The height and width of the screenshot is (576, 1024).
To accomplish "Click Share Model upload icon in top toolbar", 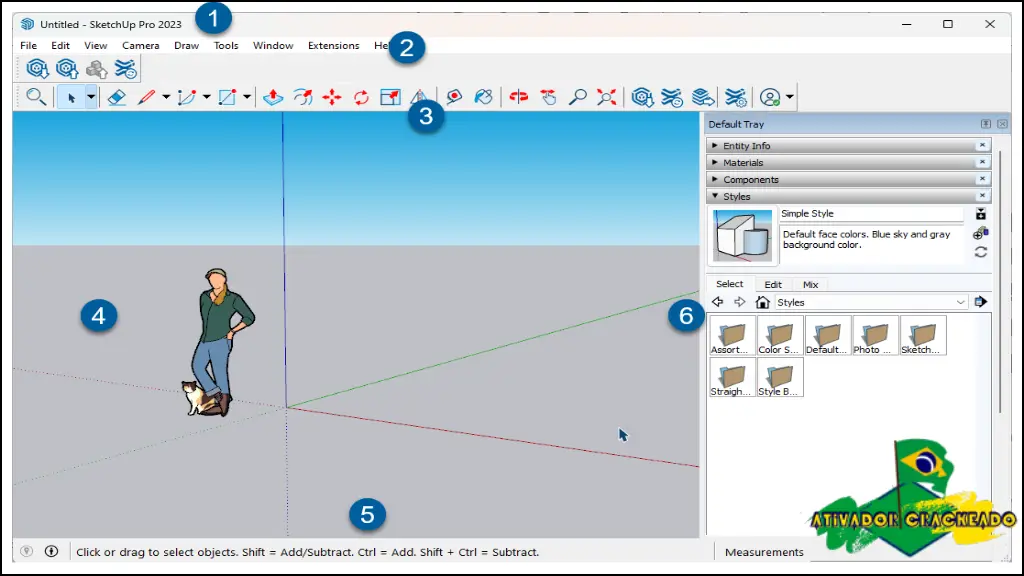I will pyautogui.click(x=67, y=69).
